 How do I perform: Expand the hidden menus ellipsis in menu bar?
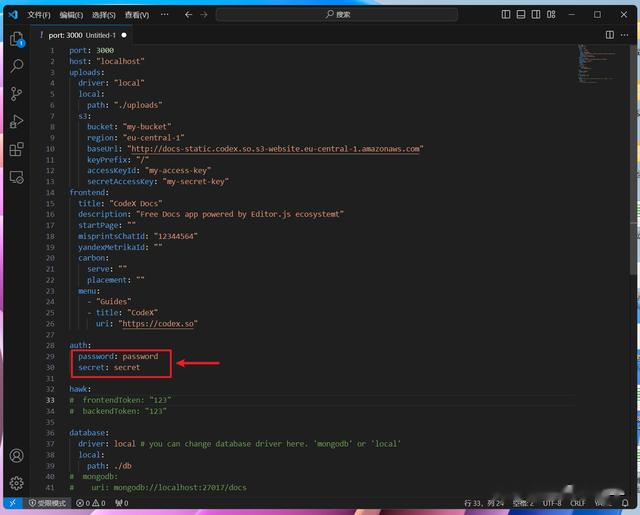pos(164,15)
